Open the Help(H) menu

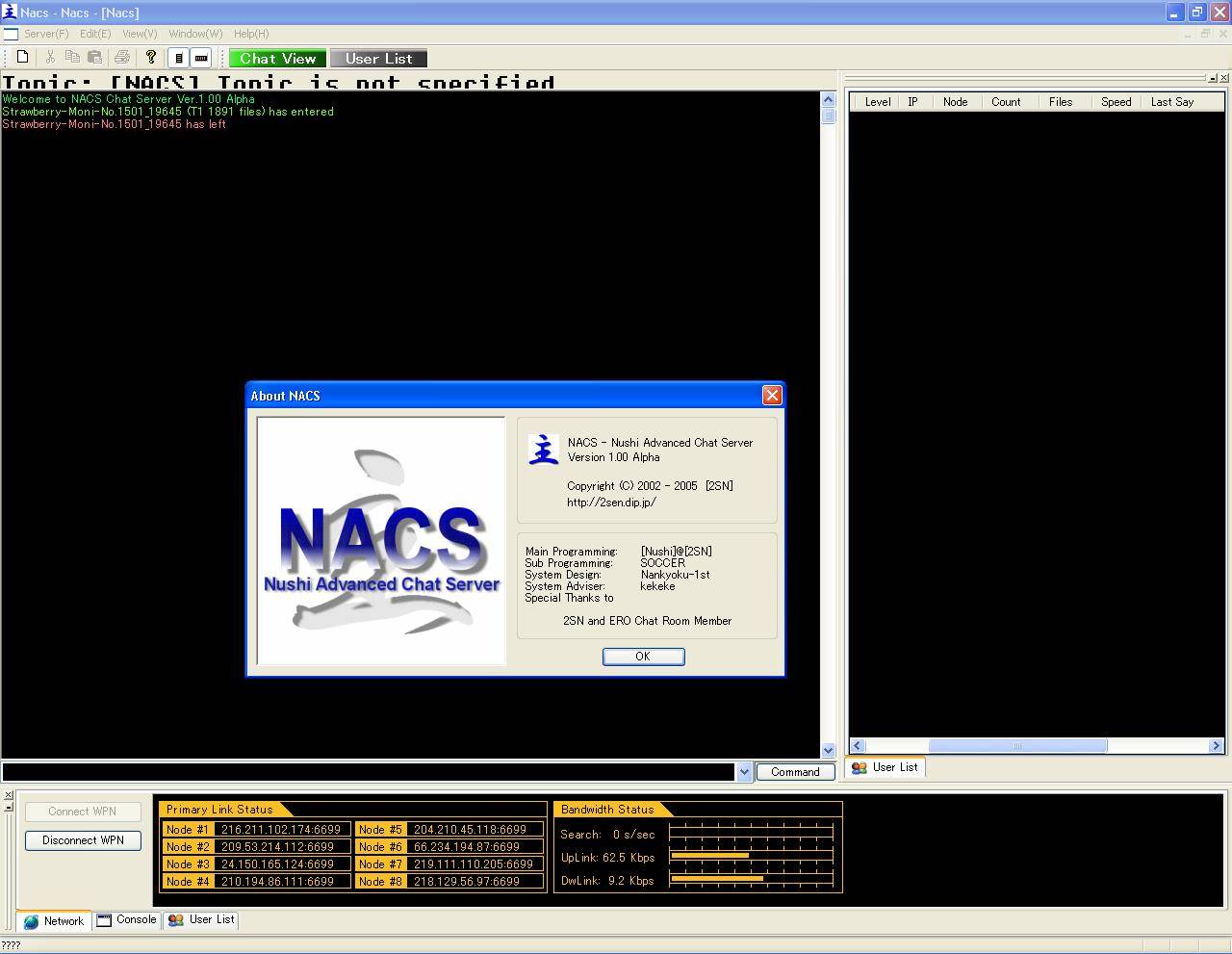pos(251,34)
